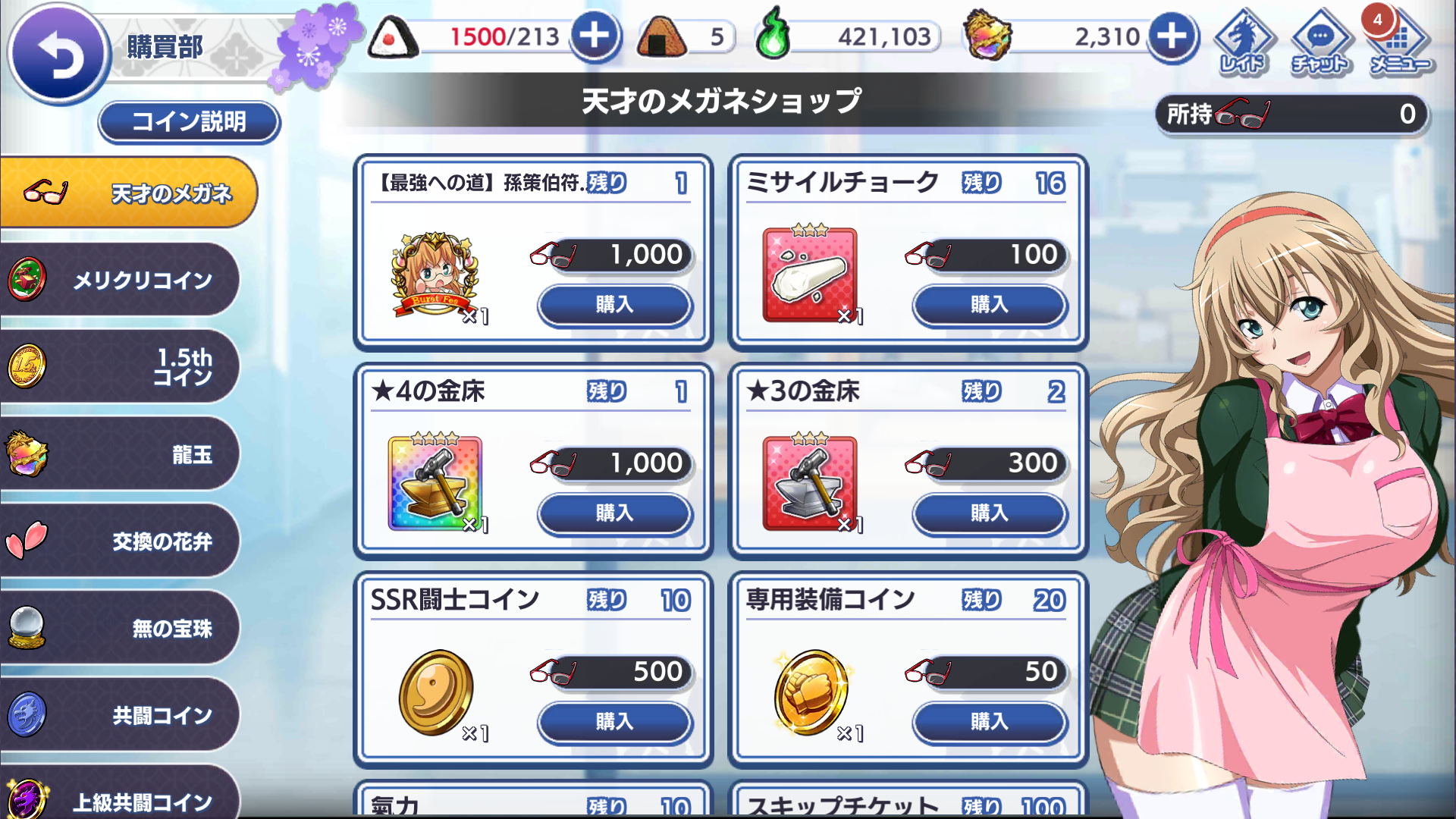This screenshot has width=1456, height=819.
Task: Tap the 専用装備コイン fist coin icon
Action: pos(811,692)
